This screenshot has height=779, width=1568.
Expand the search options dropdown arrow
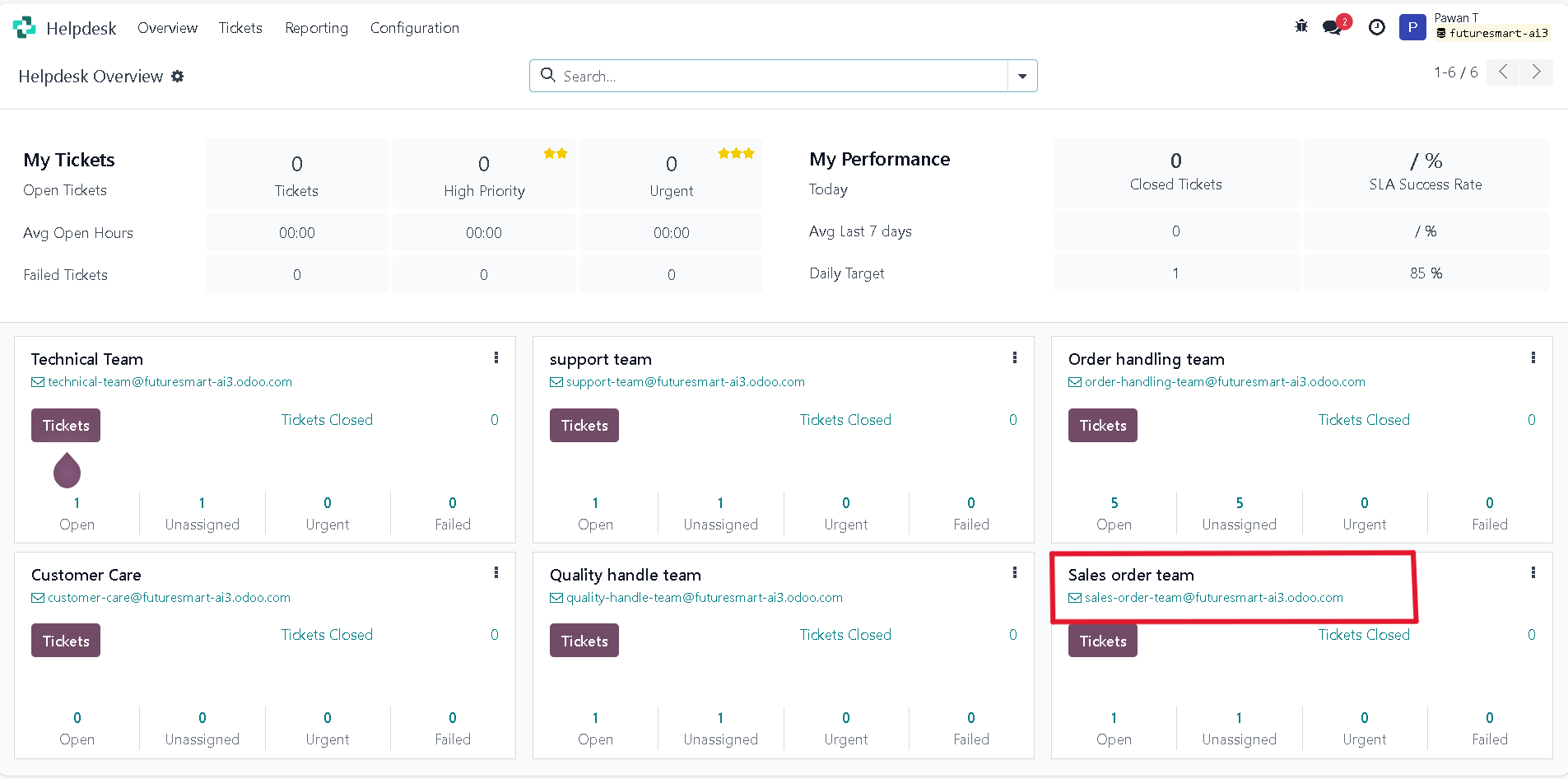pos(1022,76)
